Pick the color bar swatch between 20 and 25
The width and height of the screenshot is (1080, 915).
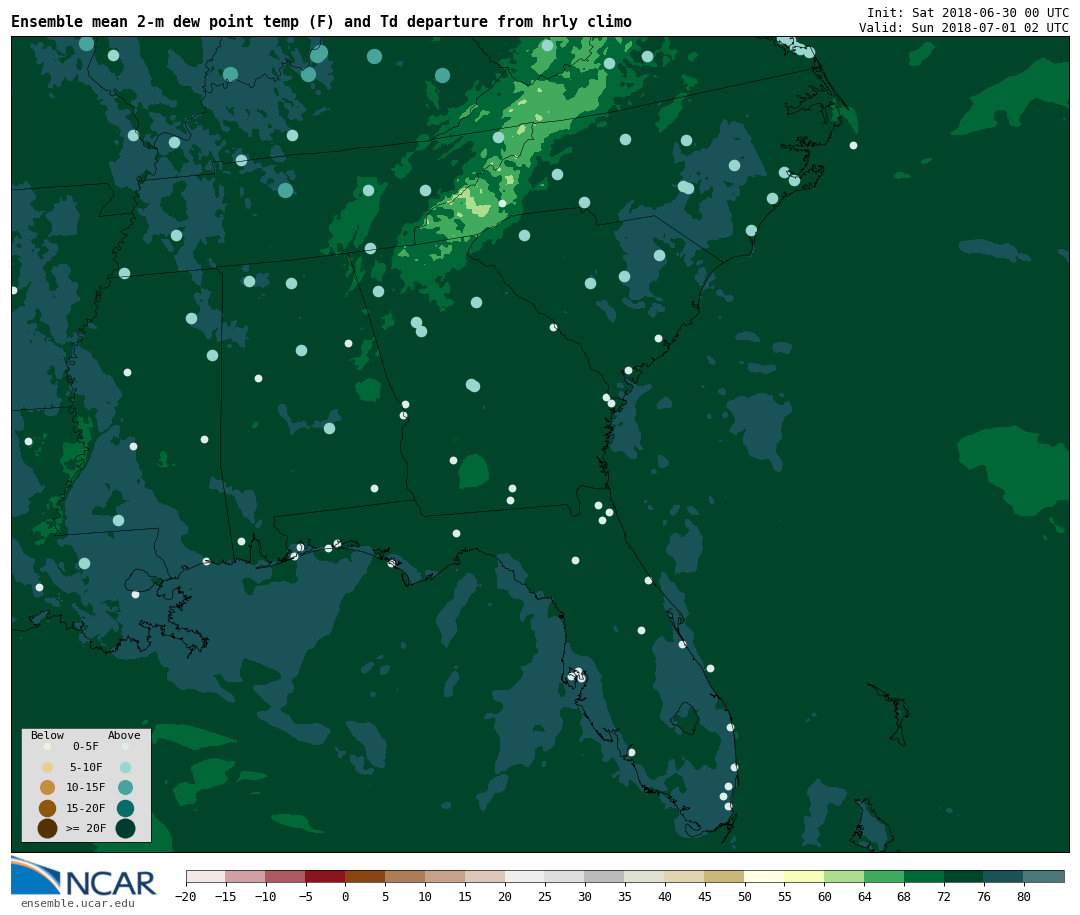click(x=525, y=876)
